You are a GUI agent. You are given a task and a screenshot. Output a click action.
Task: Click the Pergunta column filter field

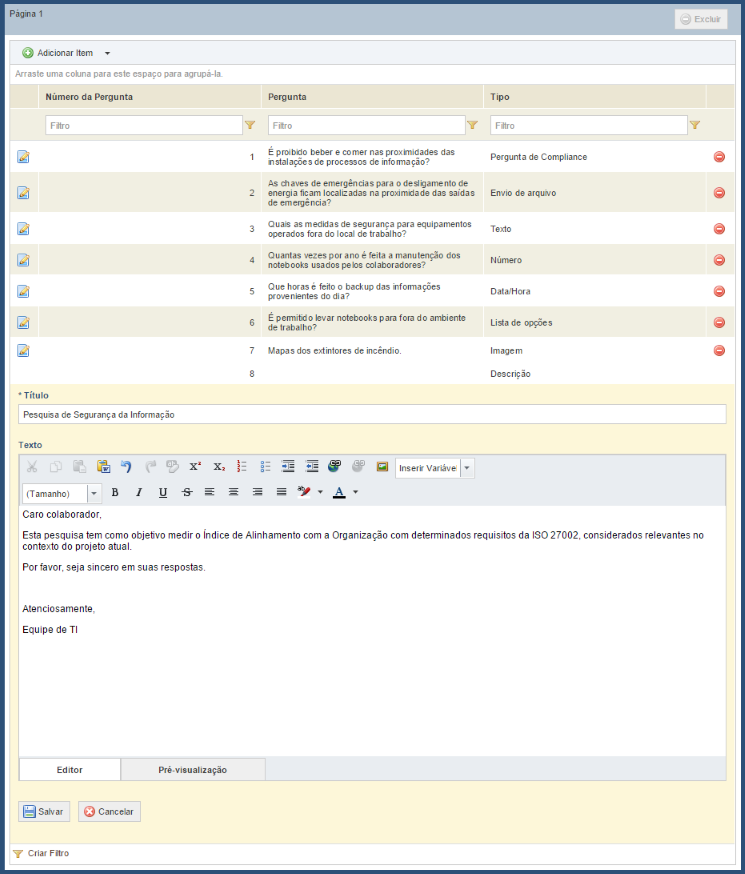(x=367, y=125)
